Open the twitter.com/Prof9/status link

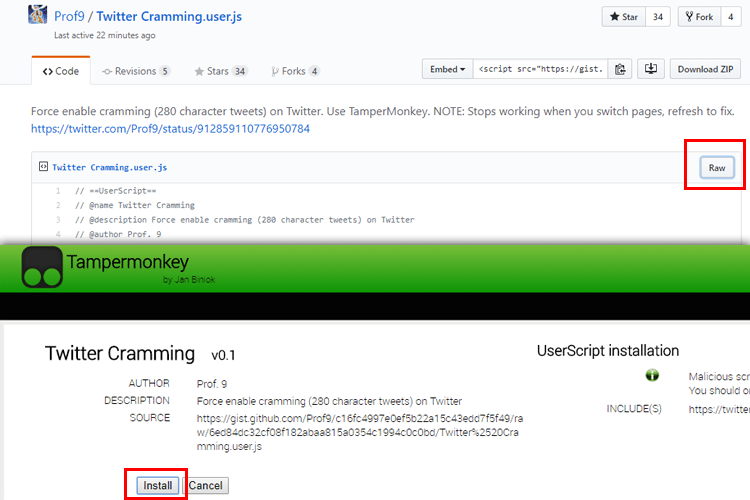170,129
